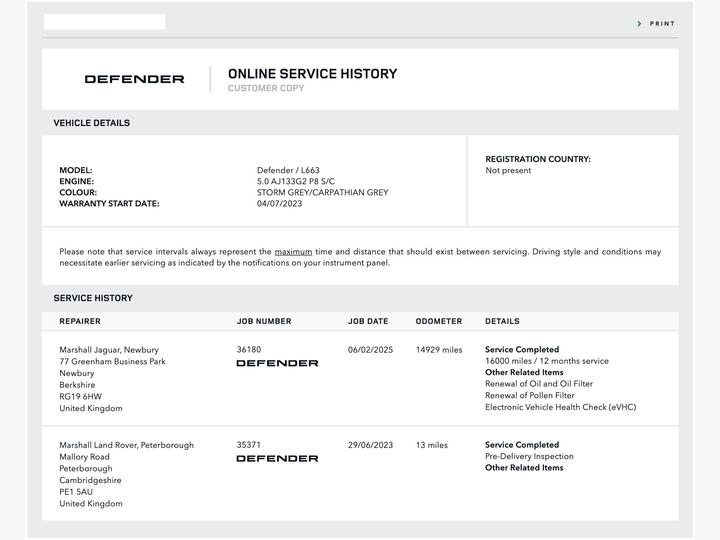Click the MODEL: label
This screenshot has width=720, height=540.
(x=76, y=170)
